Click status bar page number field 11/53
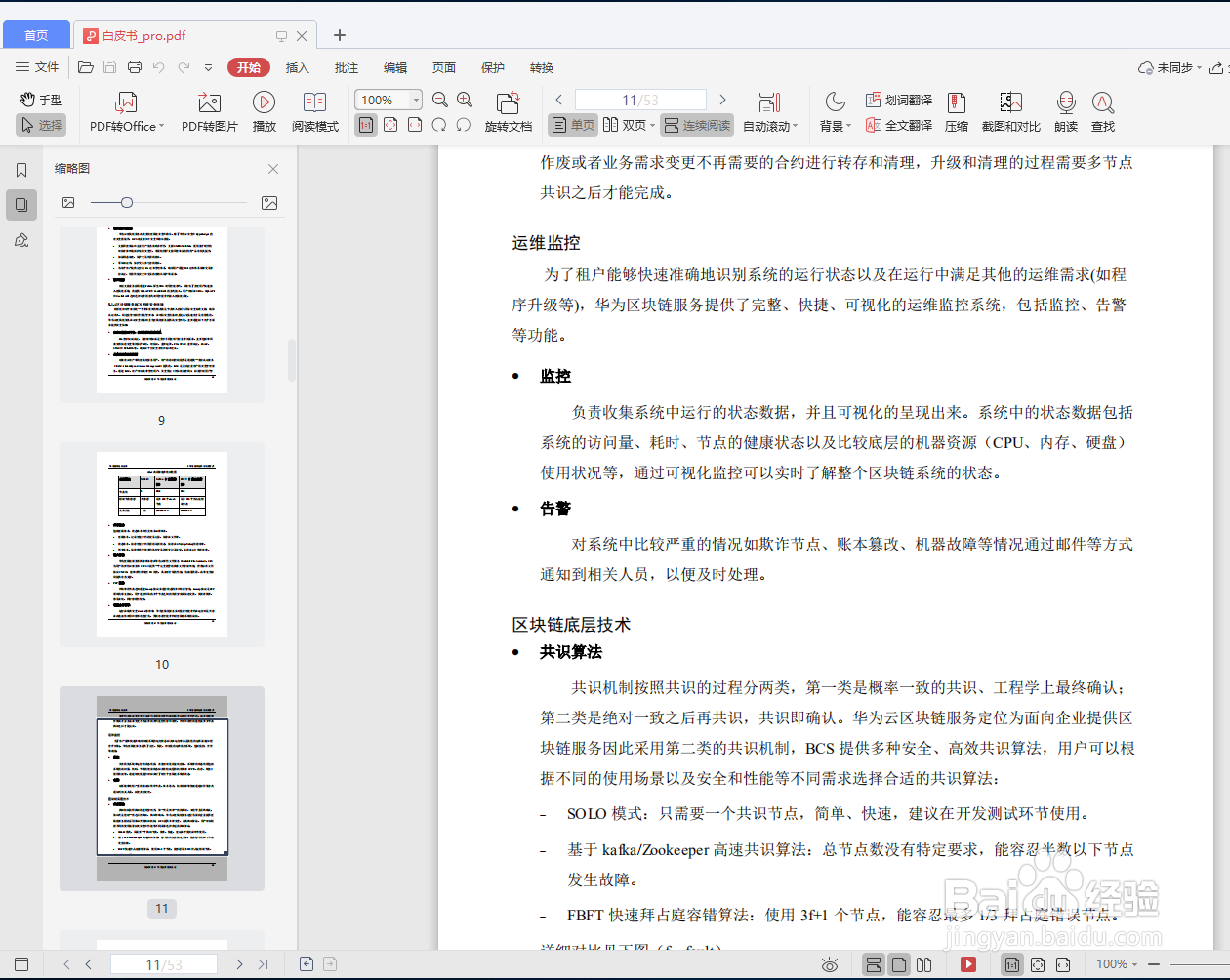Screen dimensions: 1230x980 coord(164,964)
